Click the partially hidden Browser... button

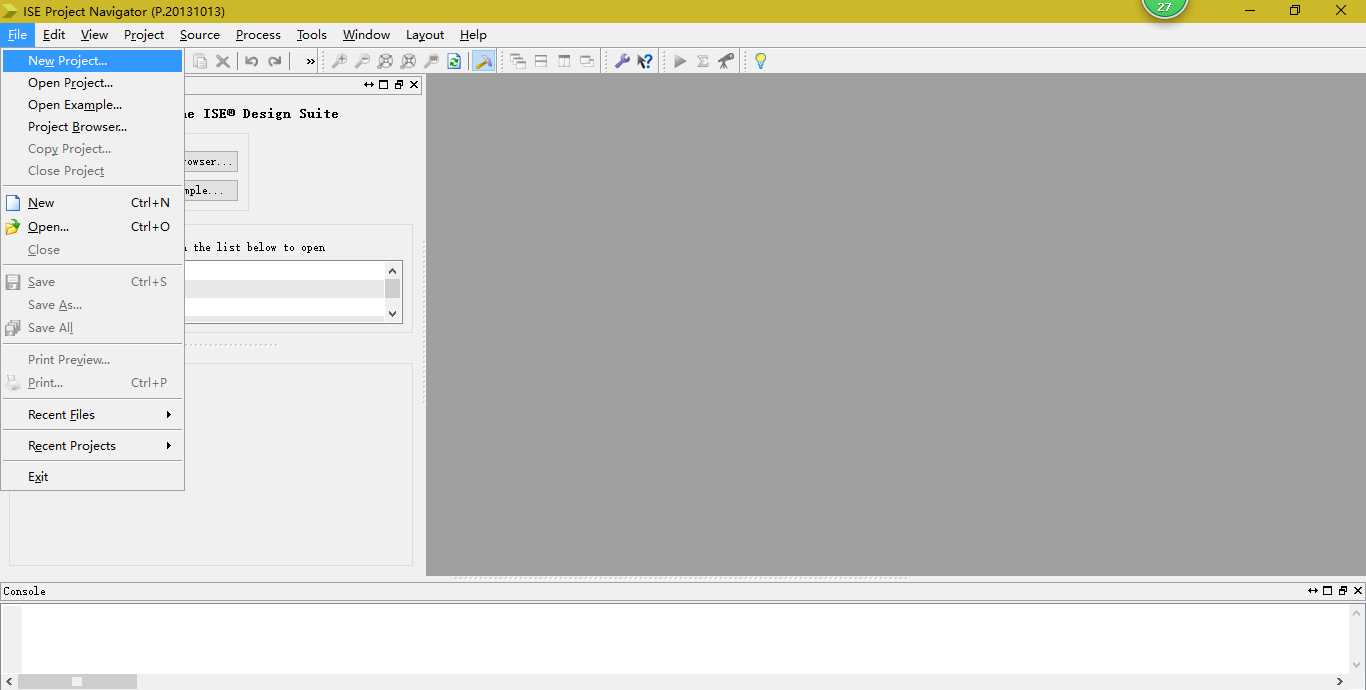click(210, 161)
